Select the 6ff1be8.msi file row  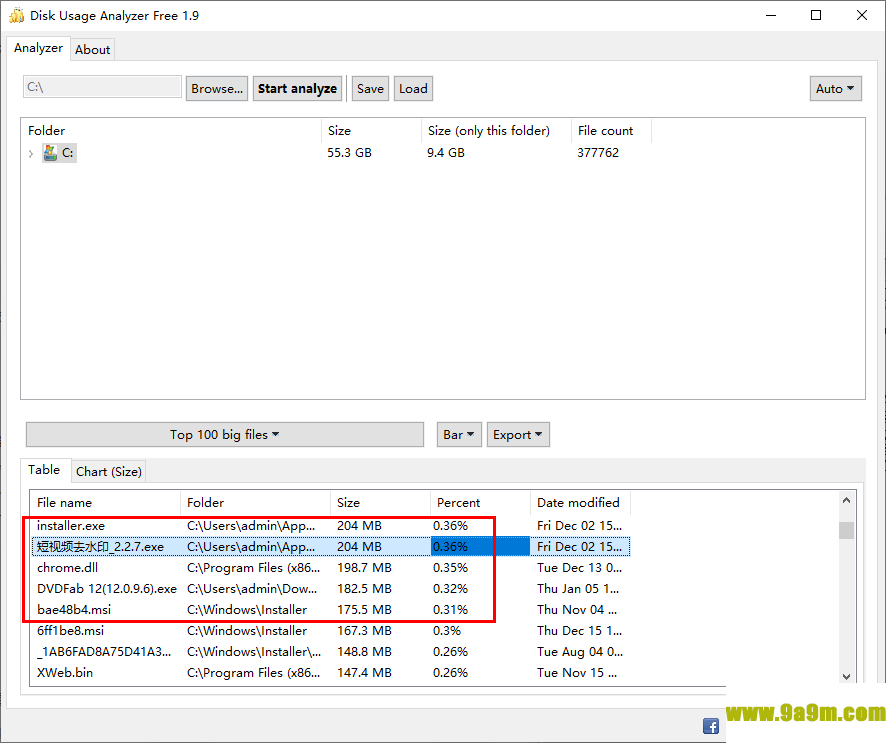tap(331, 630)
